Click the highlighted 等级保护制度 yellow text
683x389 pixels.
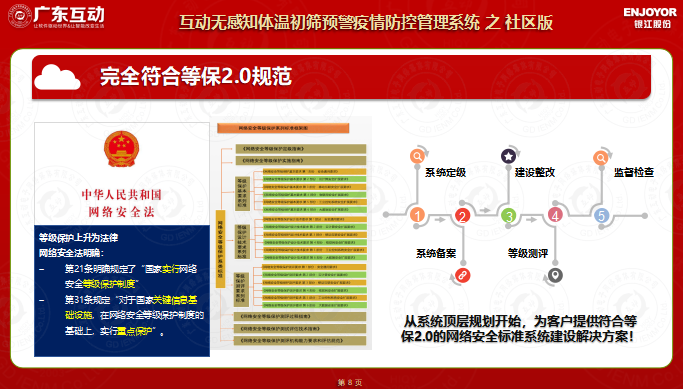point(109,284)
